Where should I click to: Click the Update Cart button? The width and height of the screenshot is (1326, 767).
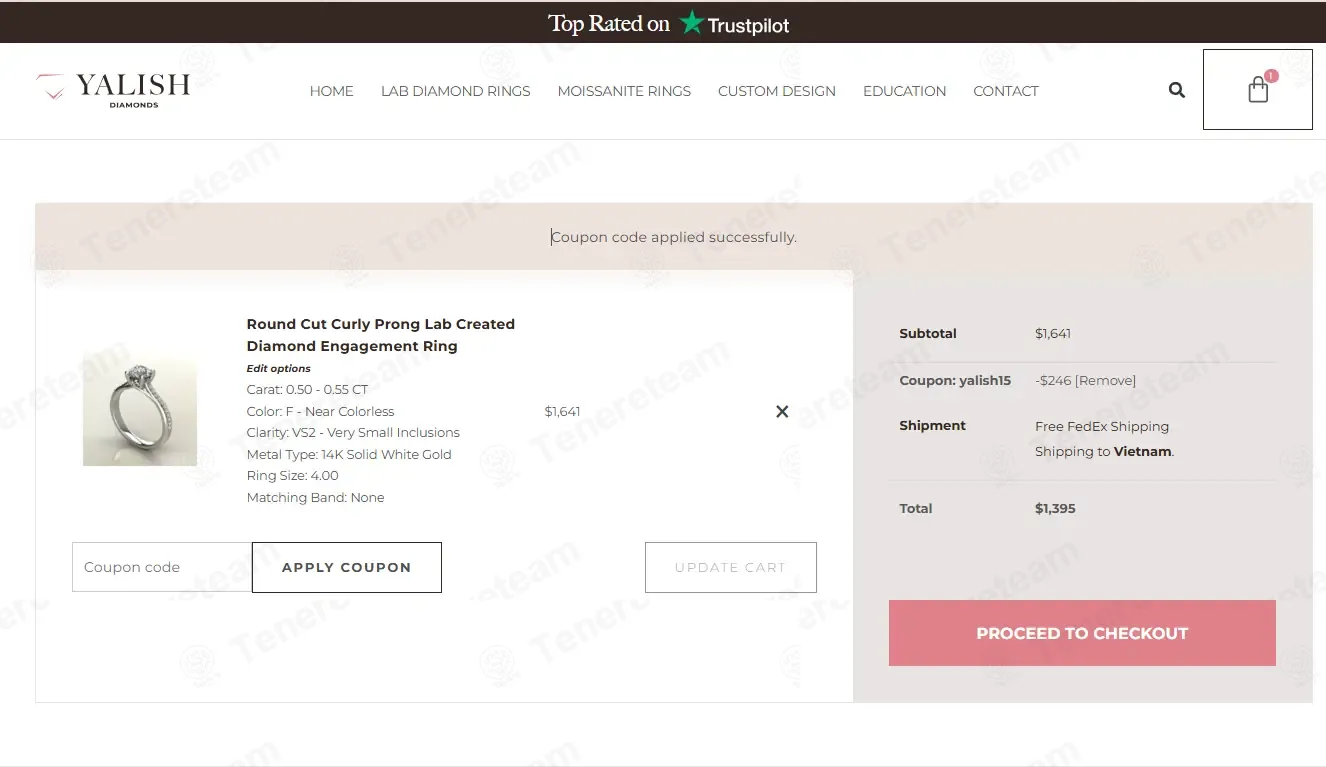(x=731, y=567)
